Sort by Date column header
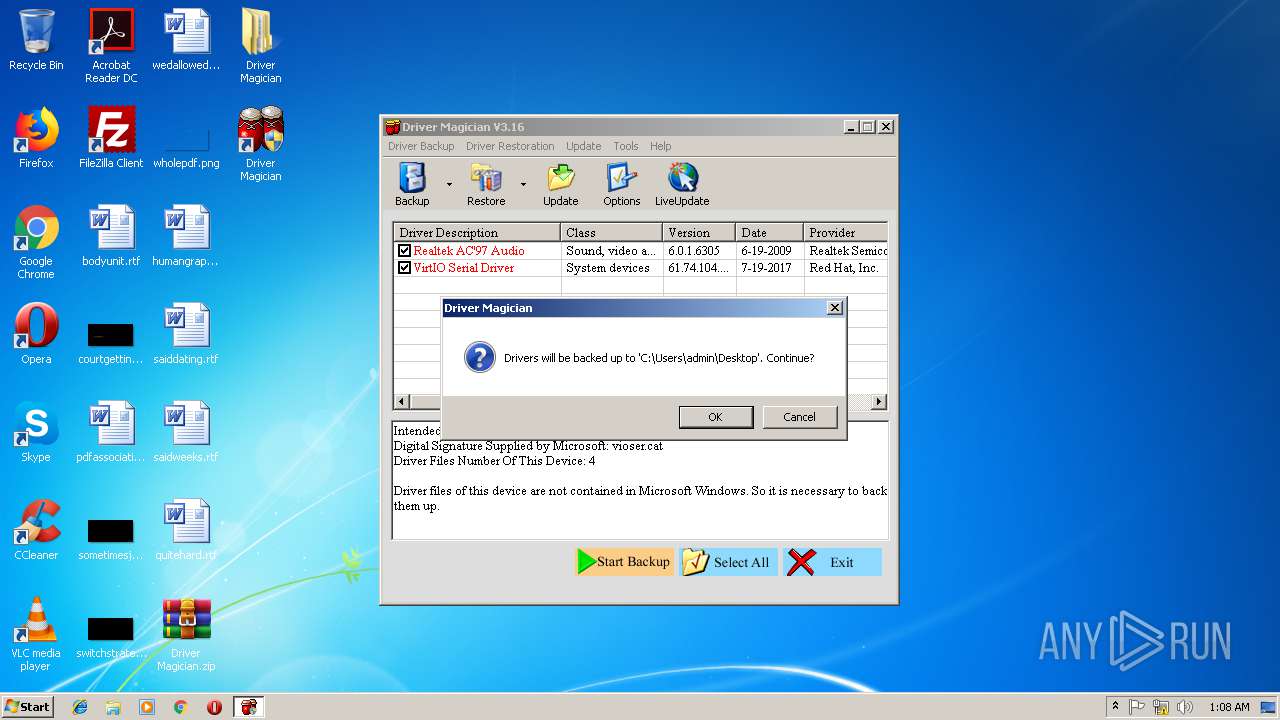Viewport: 1280px width, 720px height. 769,233
